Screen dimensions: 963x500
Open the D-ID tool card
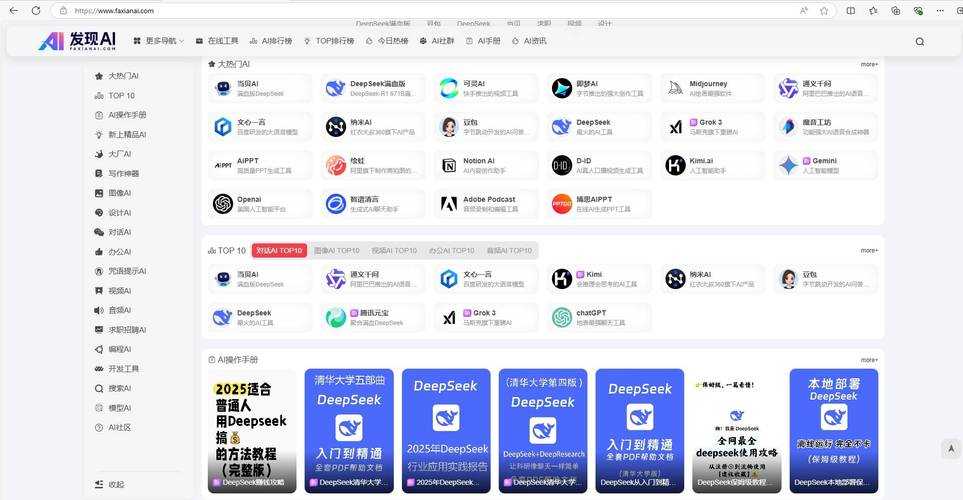[599, 165]
